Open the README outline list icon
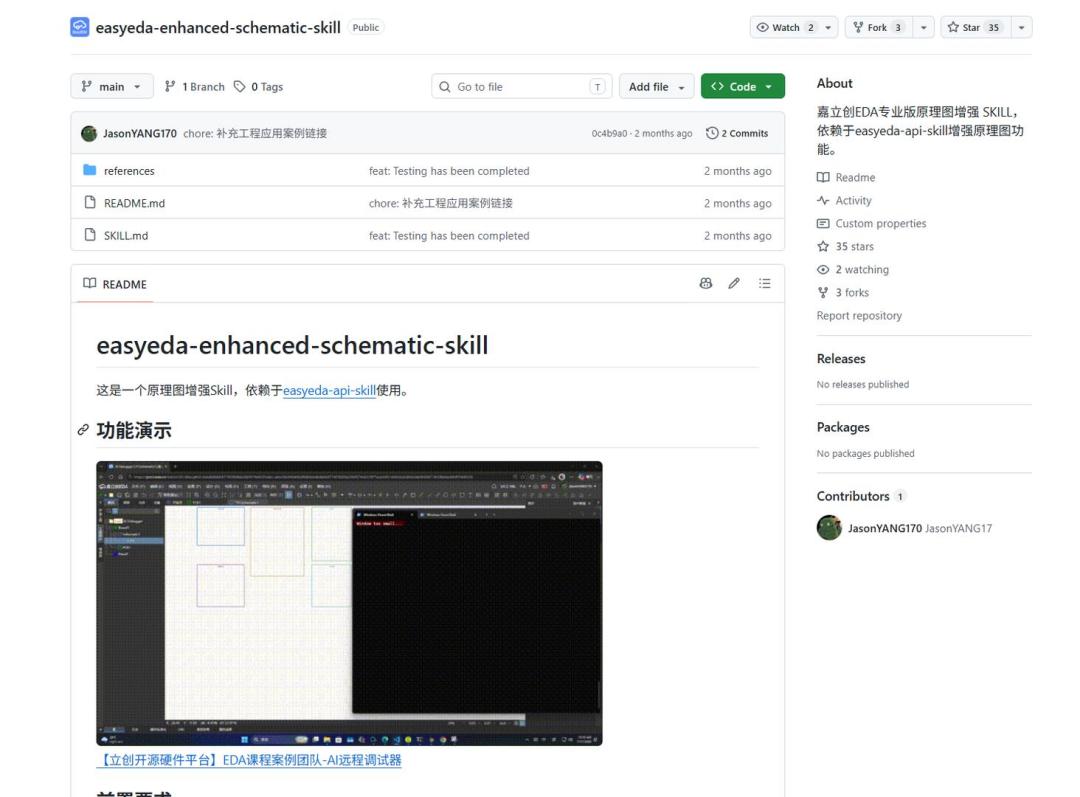1080x797 pixels. (765, 284)
